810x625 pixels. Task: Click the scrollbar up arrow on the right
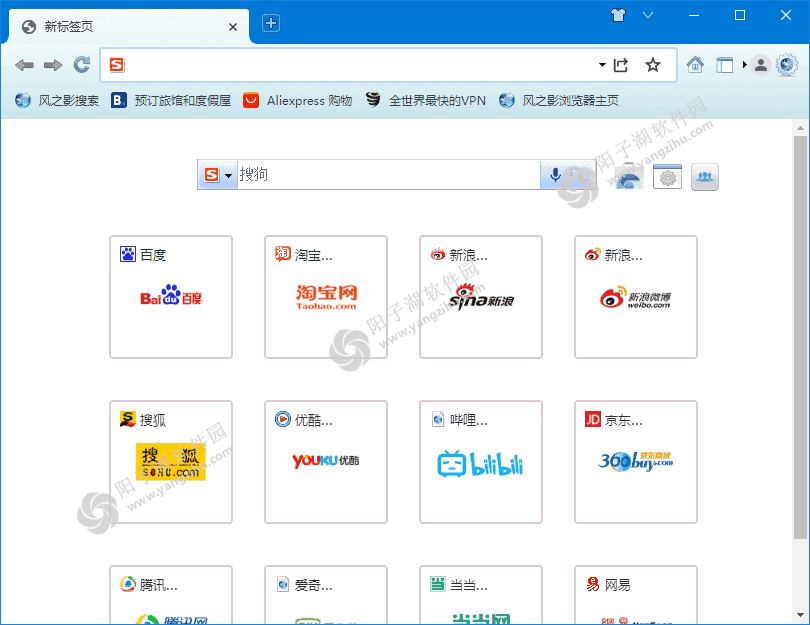pos(799,126)
